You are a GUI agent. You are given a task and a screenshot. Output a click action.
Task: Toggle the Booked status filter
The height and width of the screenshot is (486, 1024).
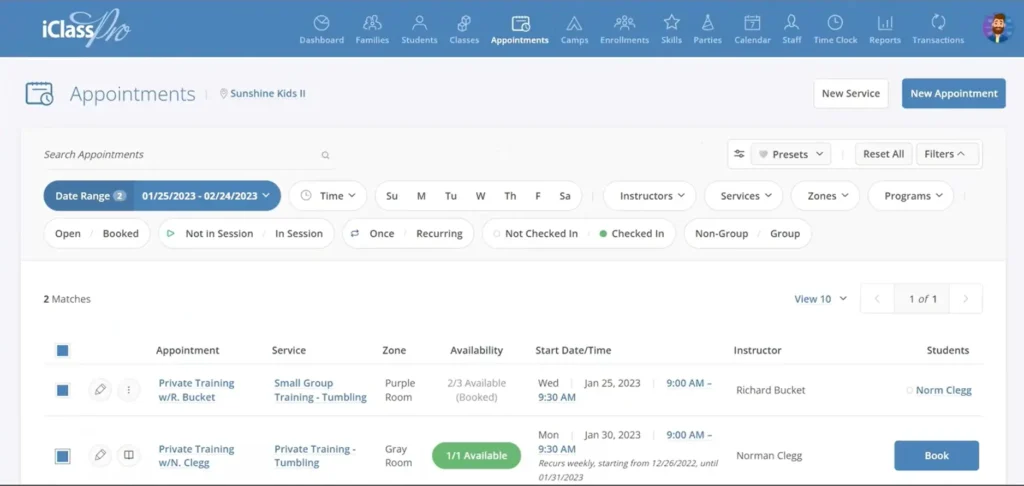click(121, 233)
